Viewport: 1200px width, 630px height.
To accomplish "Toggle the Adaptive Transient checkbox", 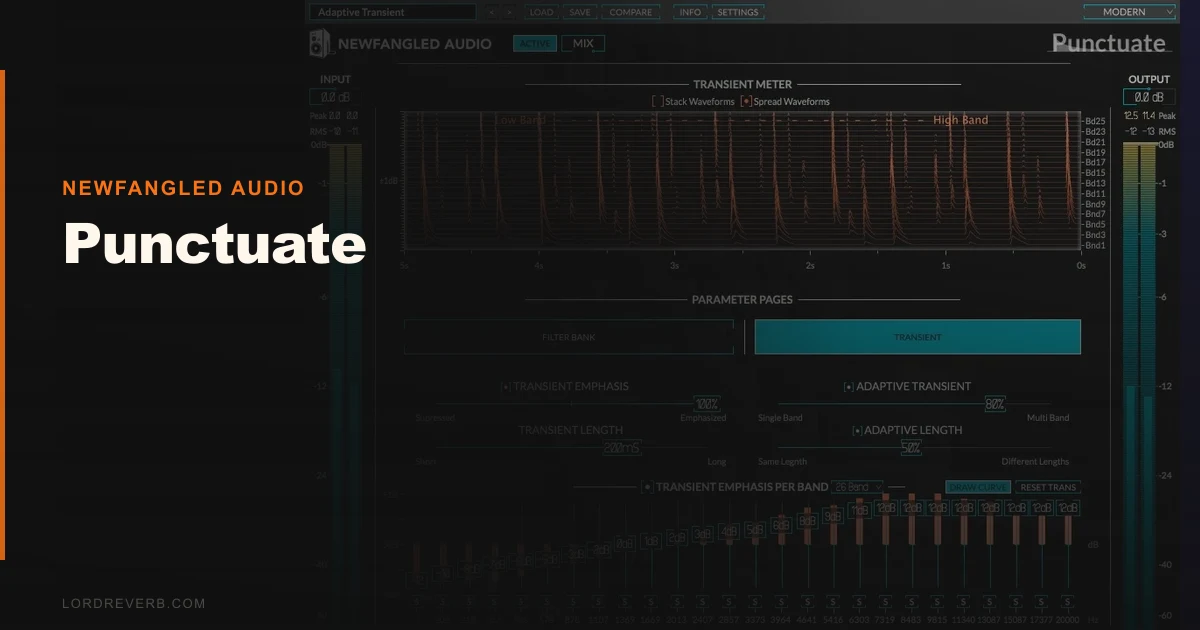I will point(848,387).
